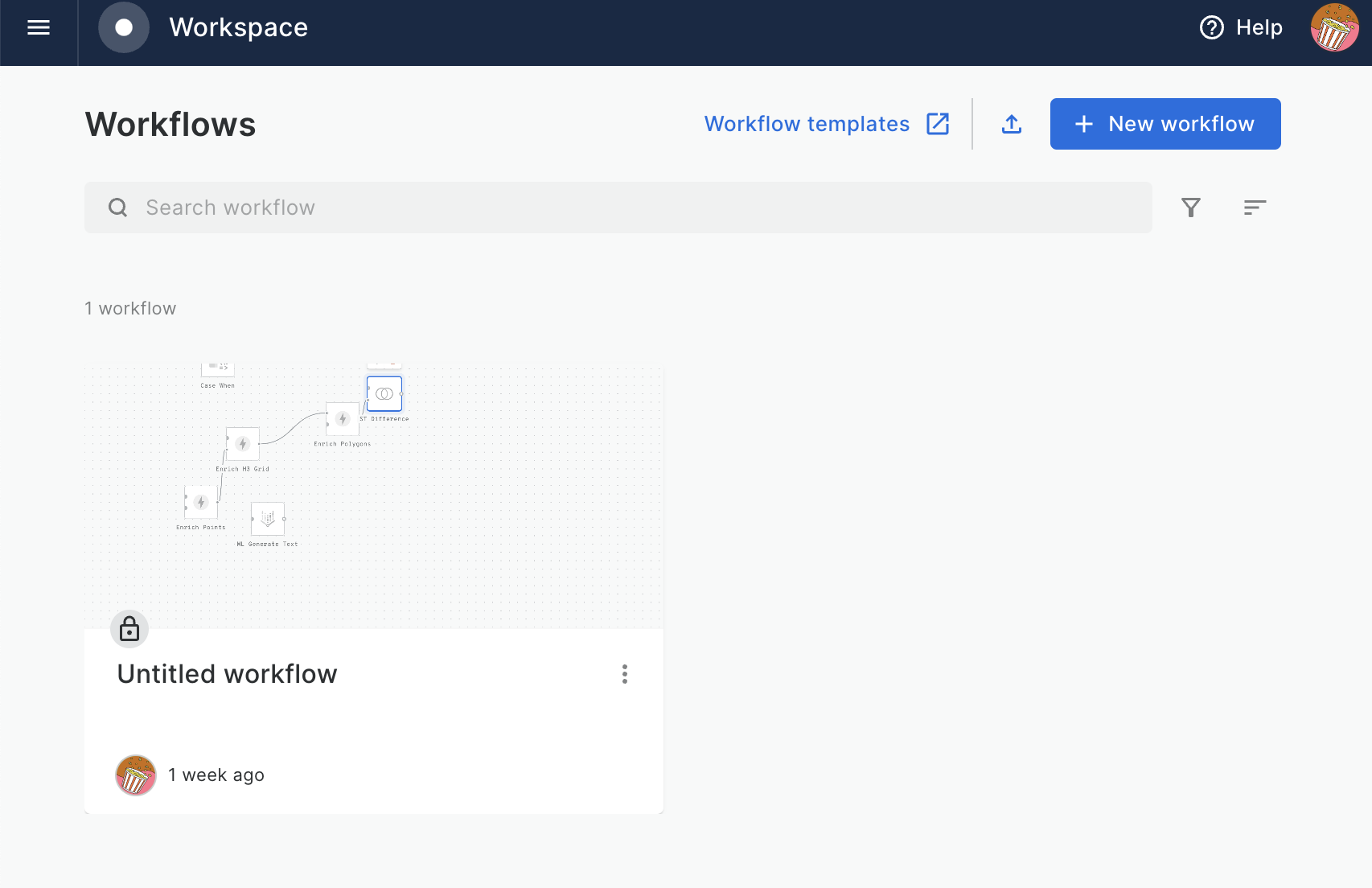The width and height of the screenshot is (1372, 888).
Task: Open Untitled workflow three-dot options menu
Action: pos(625,674)
